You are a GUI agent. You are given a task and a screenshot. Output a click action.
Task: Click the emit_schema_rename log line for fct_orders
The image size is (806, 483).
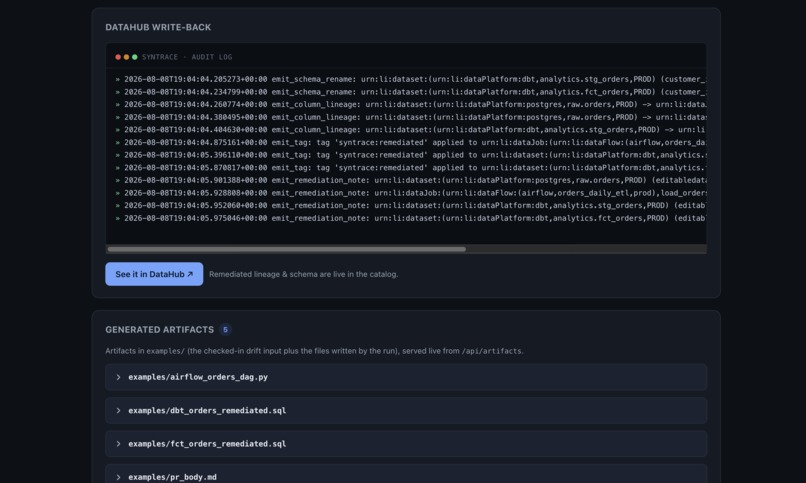pos(411,92)
